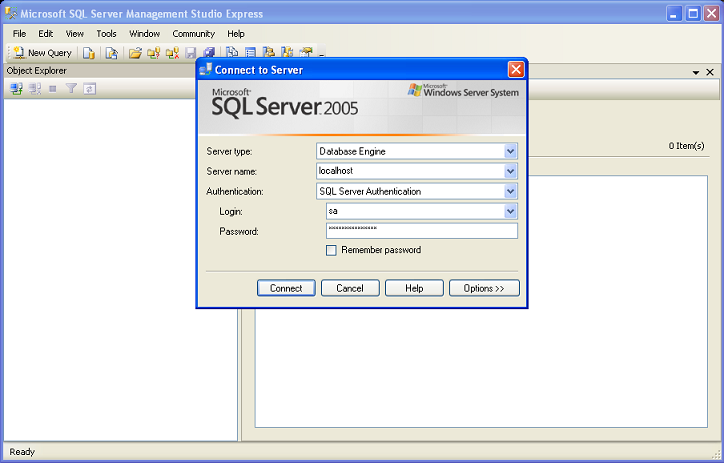Open the Server name dropdown arrow
The width and height of the screenshot is (724, 463).
tap(510, 171)
